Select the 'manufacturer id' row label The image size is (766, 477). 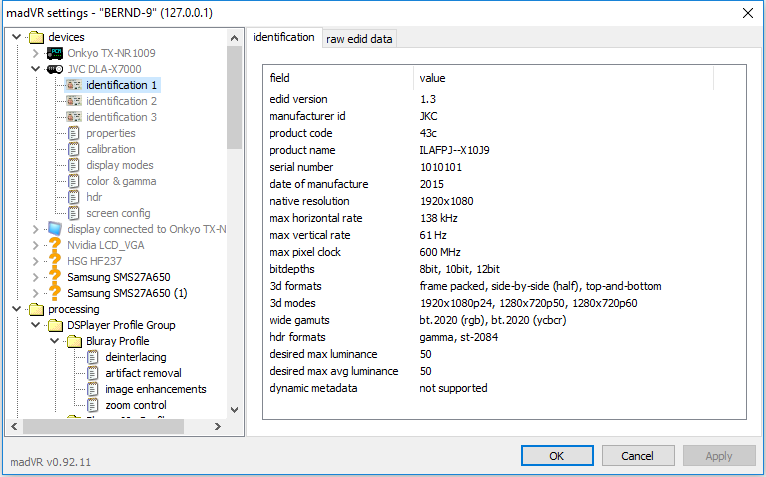tap(307, 116)
